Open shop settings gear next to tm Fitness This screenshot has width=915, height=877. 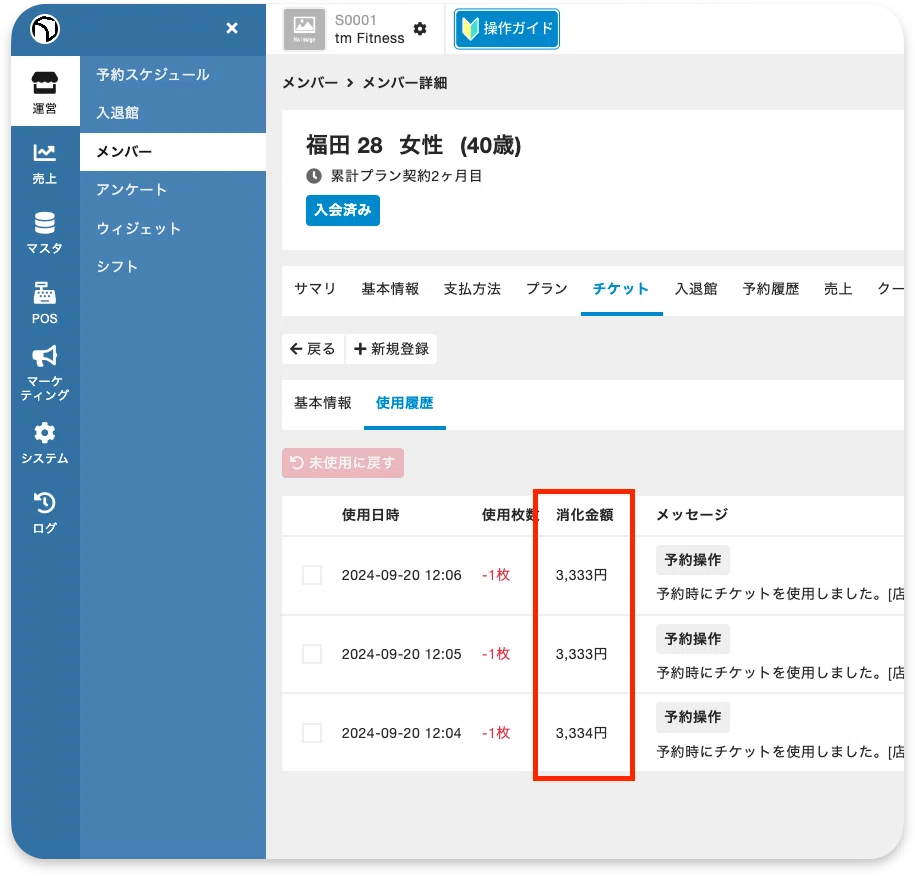420,29
